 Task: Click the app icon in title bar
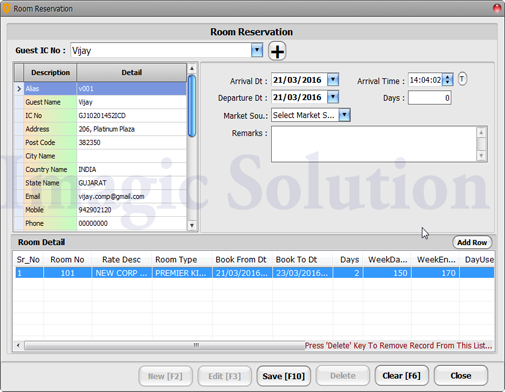click(6, 8)
